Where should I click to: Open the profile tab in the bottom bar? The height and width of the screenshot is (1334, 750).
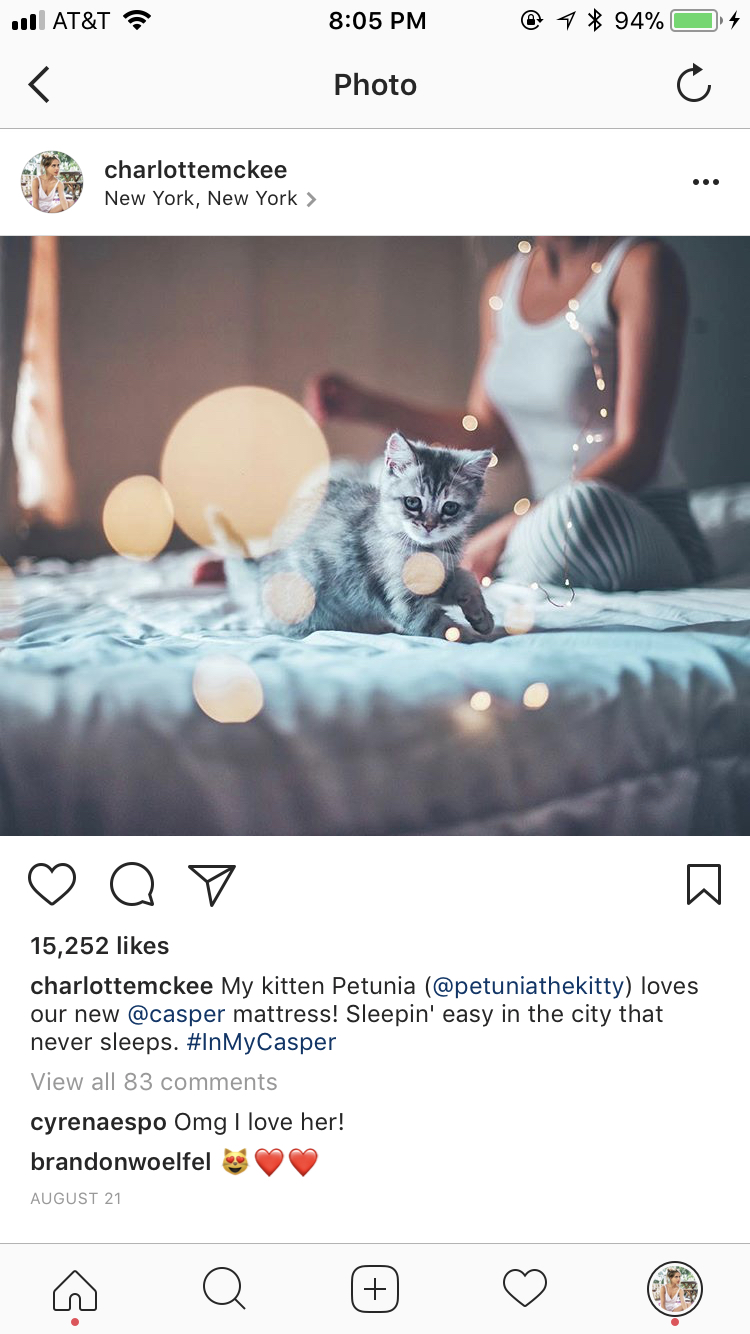point(675,1289)
